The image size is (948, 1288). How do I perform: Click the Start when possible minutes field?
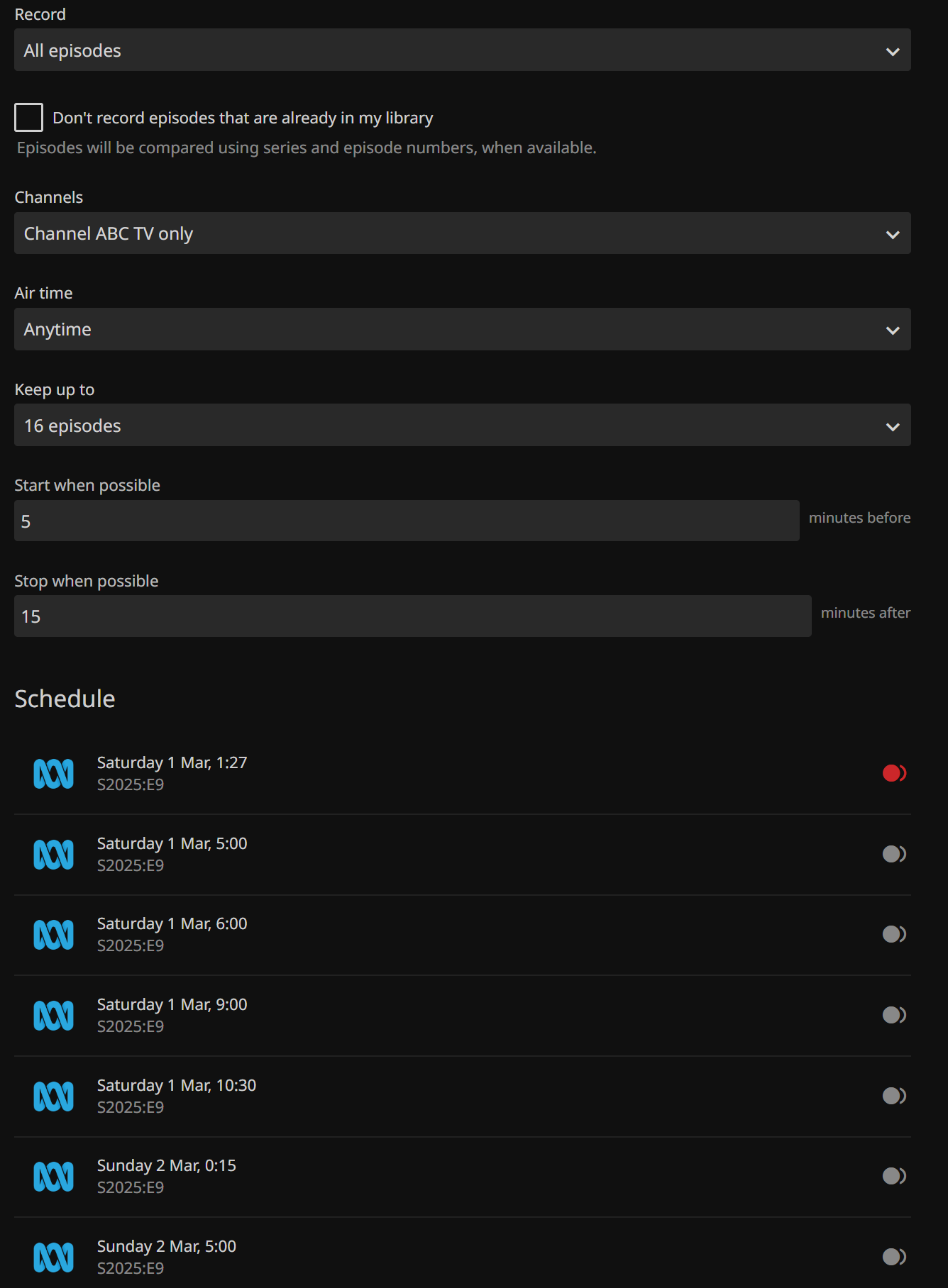(x=406, y=521)
